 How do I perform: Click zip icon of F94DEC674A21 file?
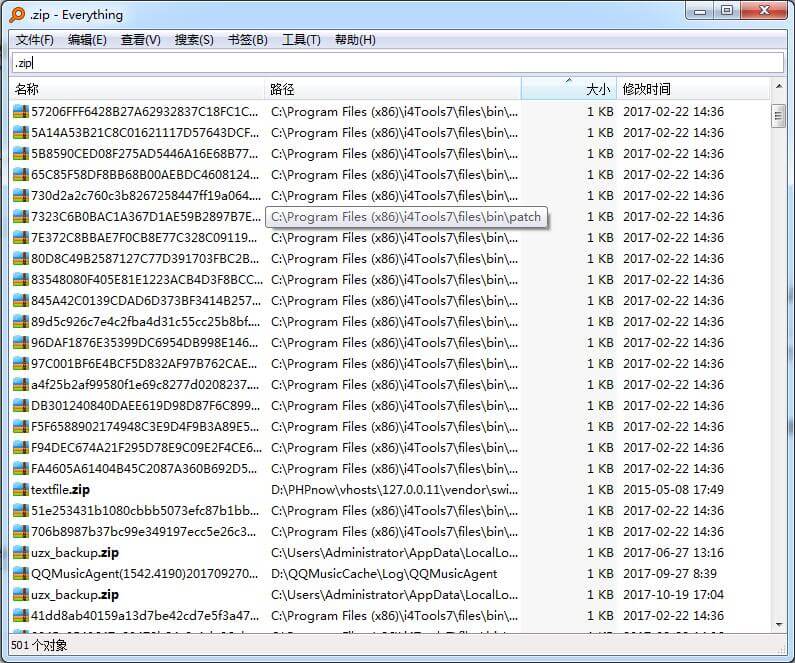pyautogui.click(x=21, y=448)
